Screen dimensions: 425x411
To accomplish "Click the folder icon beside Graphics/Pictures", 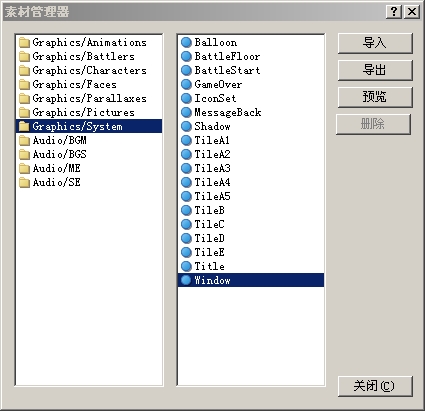I will [24, 113].
